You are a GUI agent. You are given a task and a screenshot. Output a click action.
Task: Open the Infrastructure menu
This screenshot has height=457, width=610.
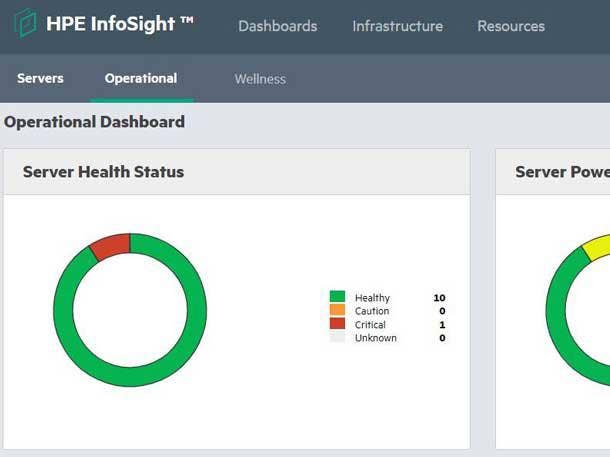coord(397,26)
